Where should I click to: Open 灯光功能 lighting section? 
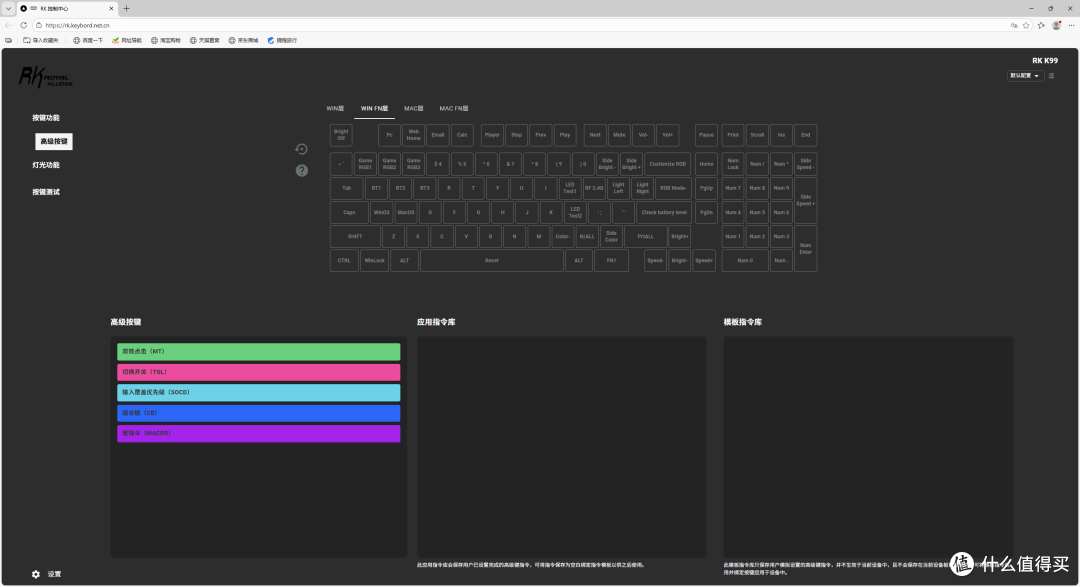pyautogui.click(x=45, y=165)
